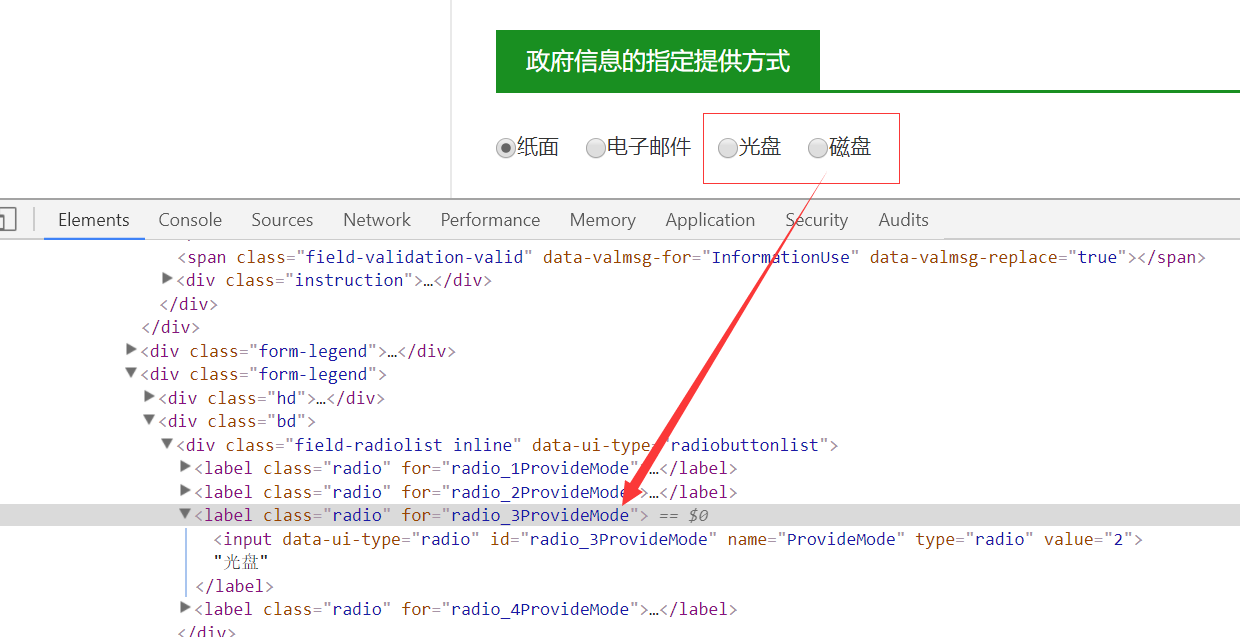1240x637 pixels.
Task: Select the 电子邮件 radio button
Action: (596, 148)
